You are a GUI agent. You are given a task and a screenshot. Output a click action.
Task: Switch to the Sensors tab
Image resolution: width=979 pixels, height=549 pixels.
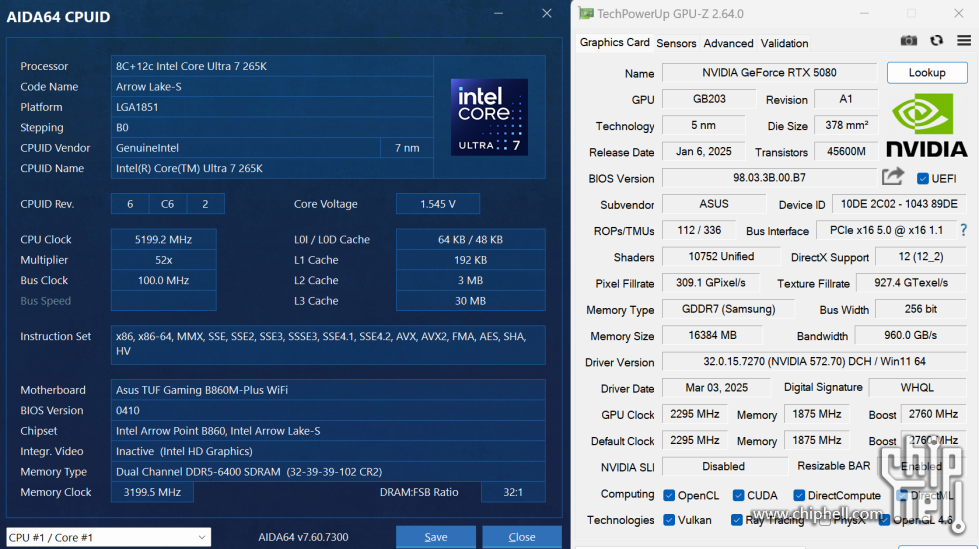point(676,43)
